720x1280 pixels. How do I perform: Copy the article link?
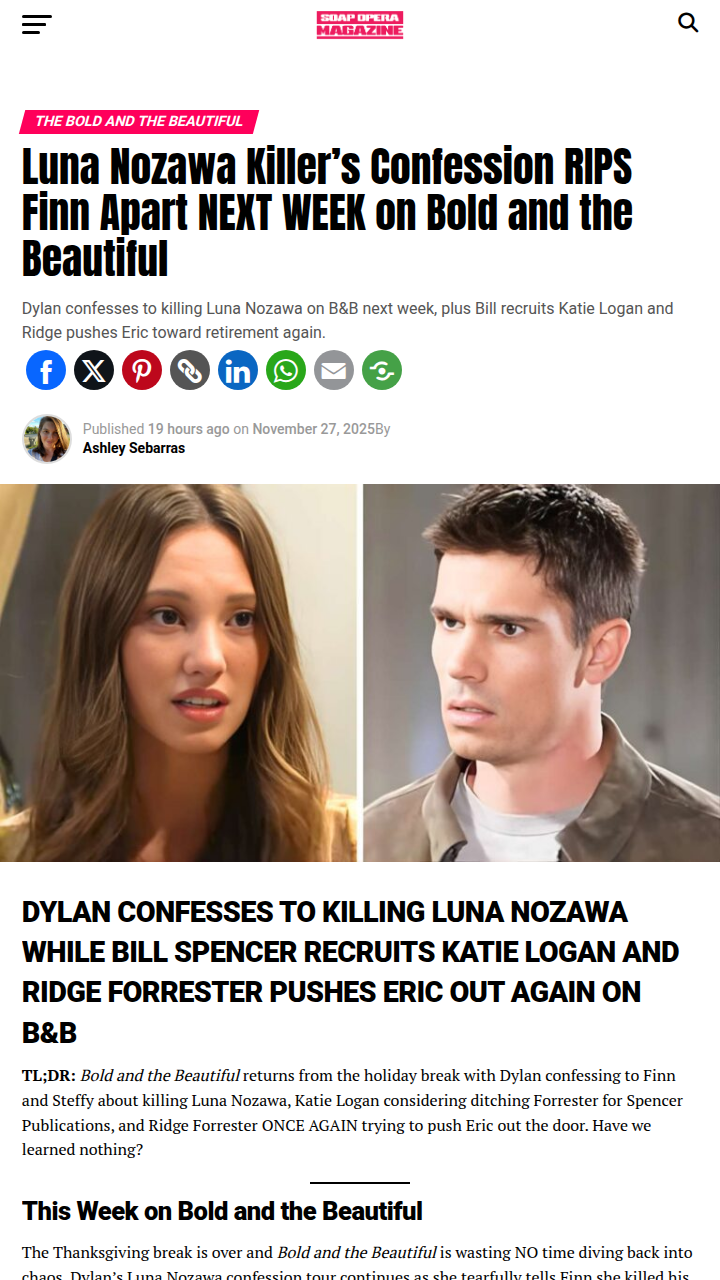click(x=190, y=370)
